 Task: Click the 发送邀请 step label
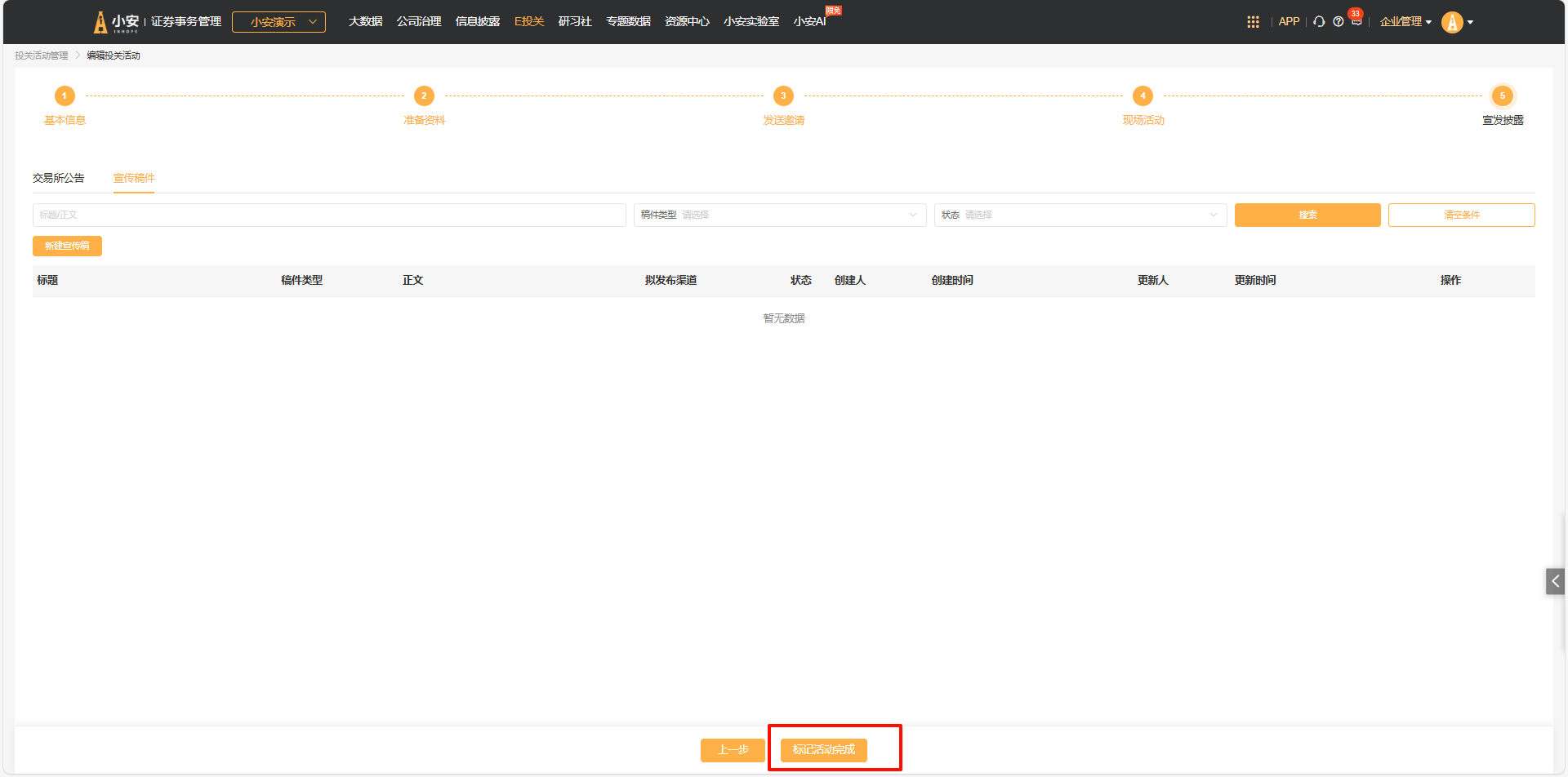783,120
